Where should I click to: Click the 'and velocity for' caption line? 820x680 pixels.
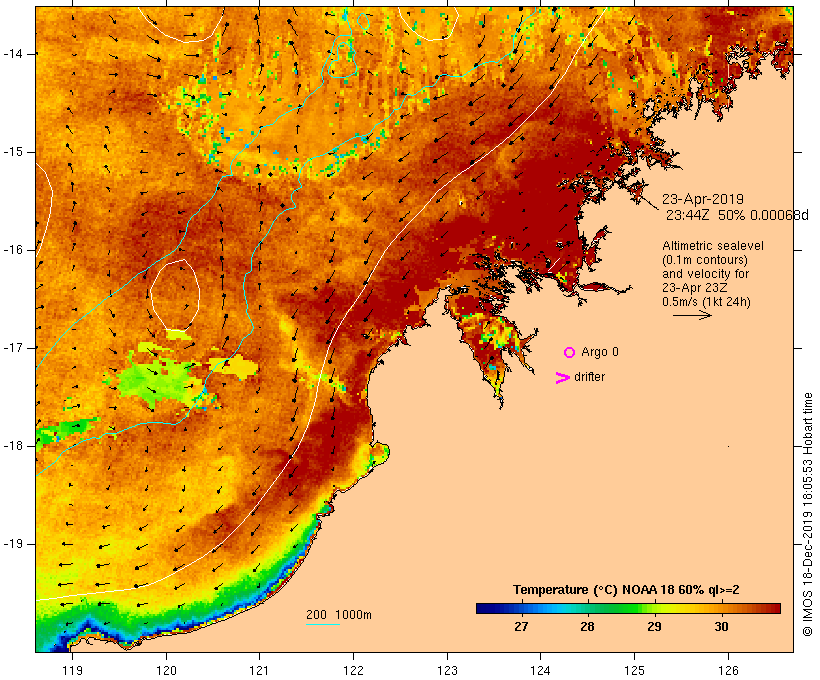coord(705,274)
